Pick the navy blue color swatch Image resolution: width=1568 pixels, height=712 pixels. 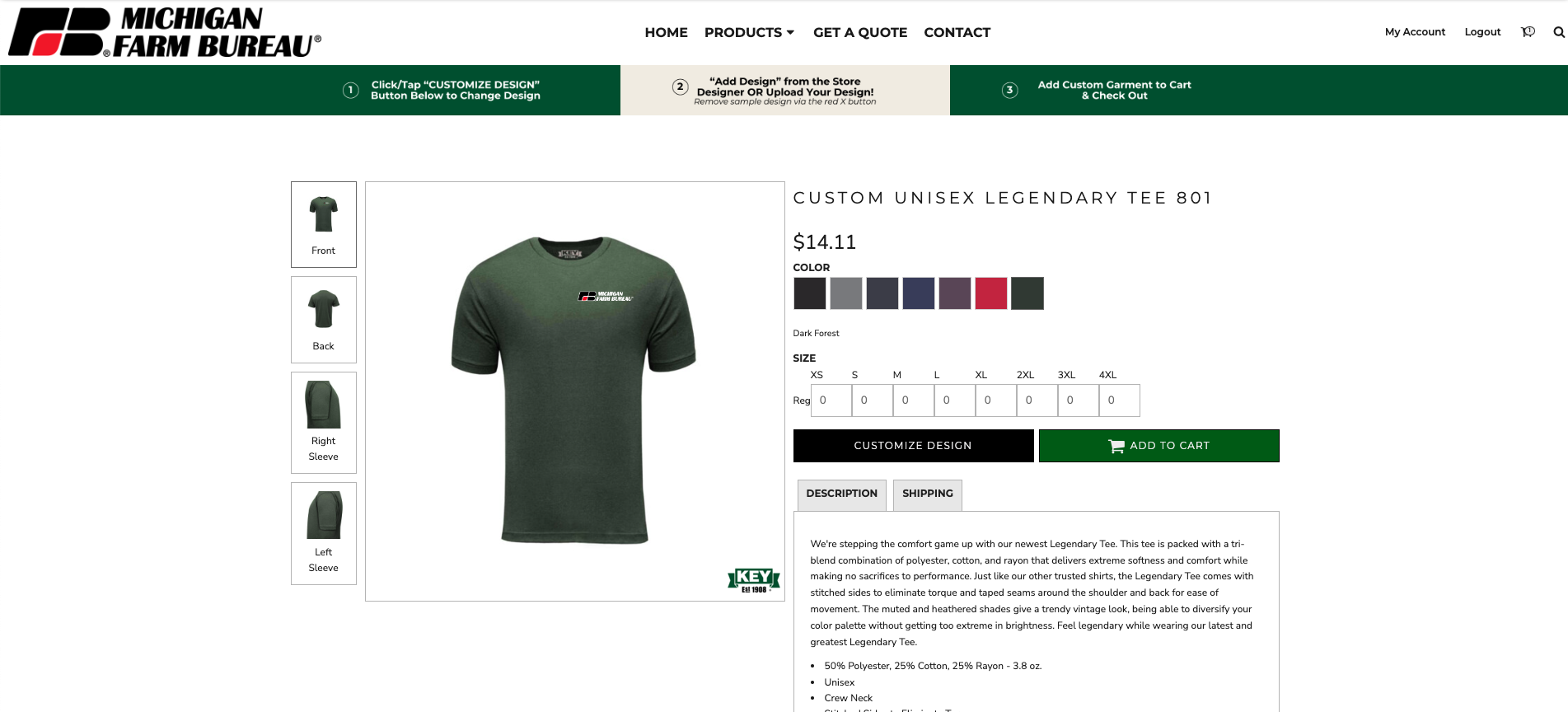(x=919, y=293)
